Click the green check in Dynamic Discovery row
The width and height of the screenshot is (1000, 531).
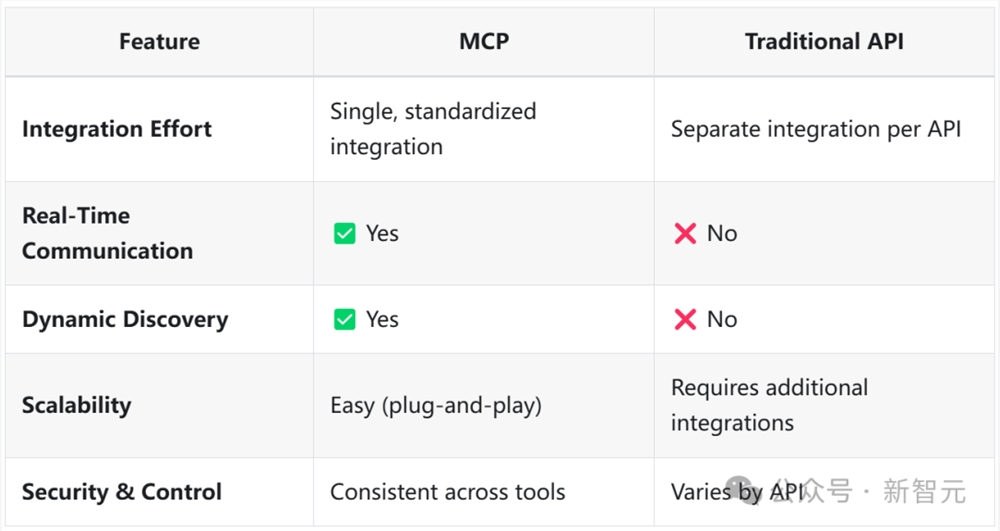[x=344, y=320]
